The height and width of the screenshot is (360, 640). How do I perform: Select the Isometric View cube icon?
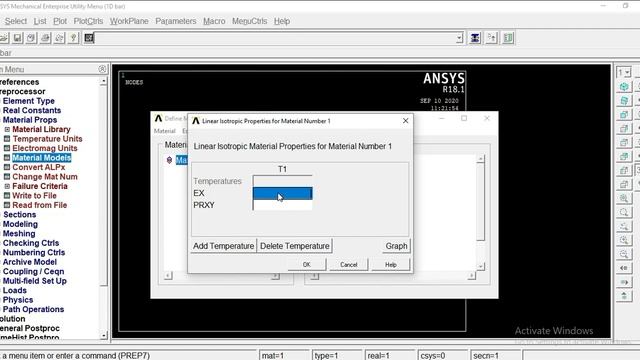pyautogui.click(x=624, y=87)
